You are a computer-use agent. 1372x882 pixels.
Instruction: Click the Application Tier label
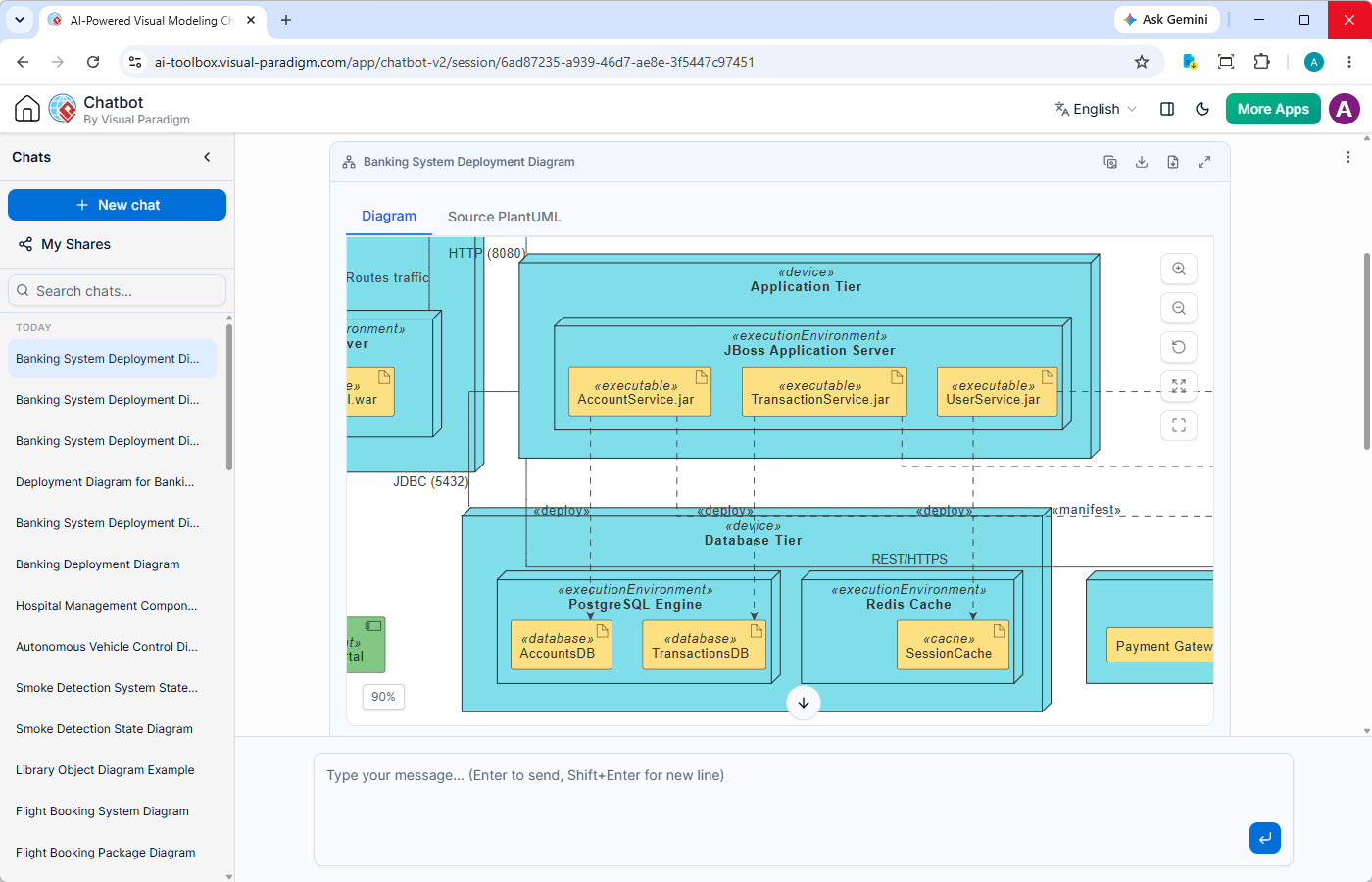point(806,287)
